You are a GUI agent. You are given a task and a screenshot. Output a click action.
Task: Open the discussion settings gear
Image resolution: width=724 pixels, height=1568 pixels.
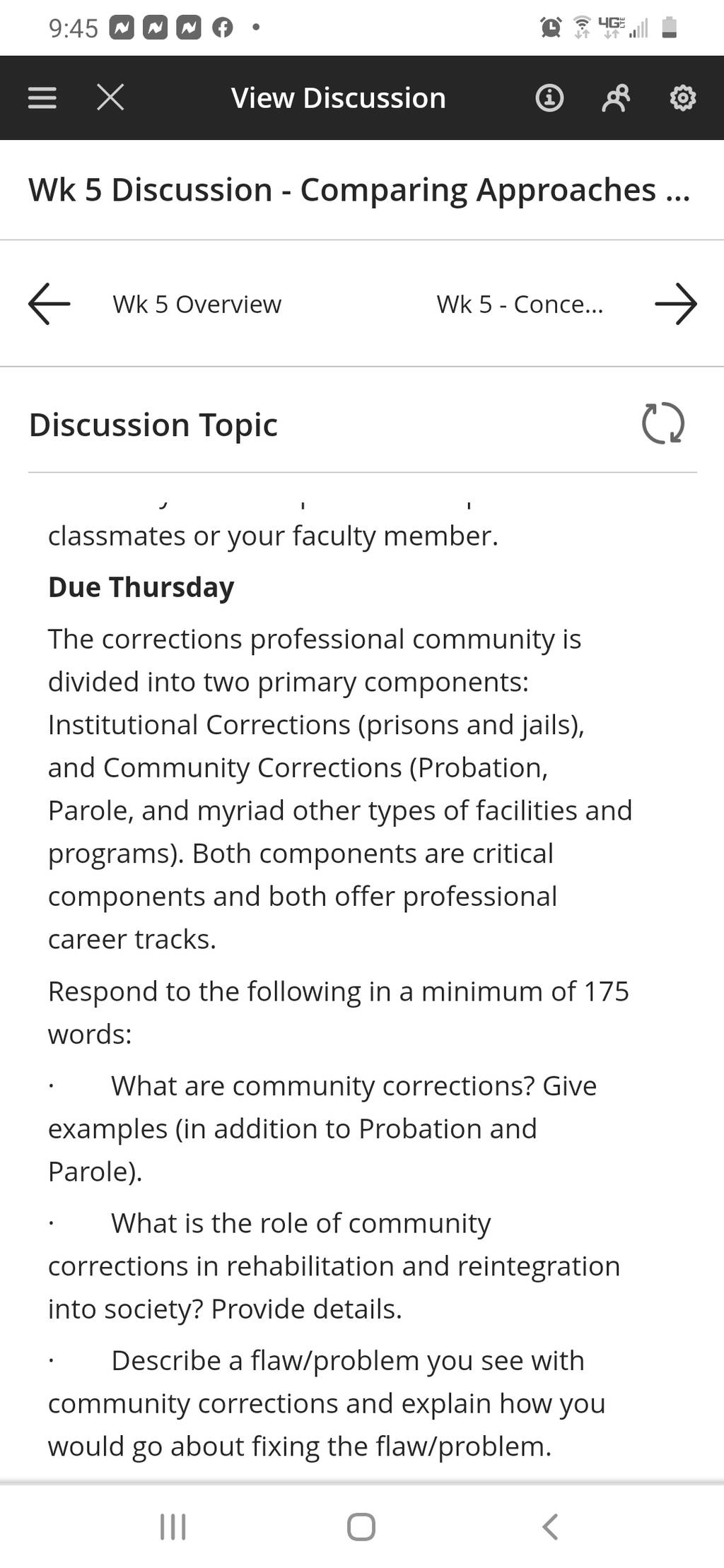point(683,98)
